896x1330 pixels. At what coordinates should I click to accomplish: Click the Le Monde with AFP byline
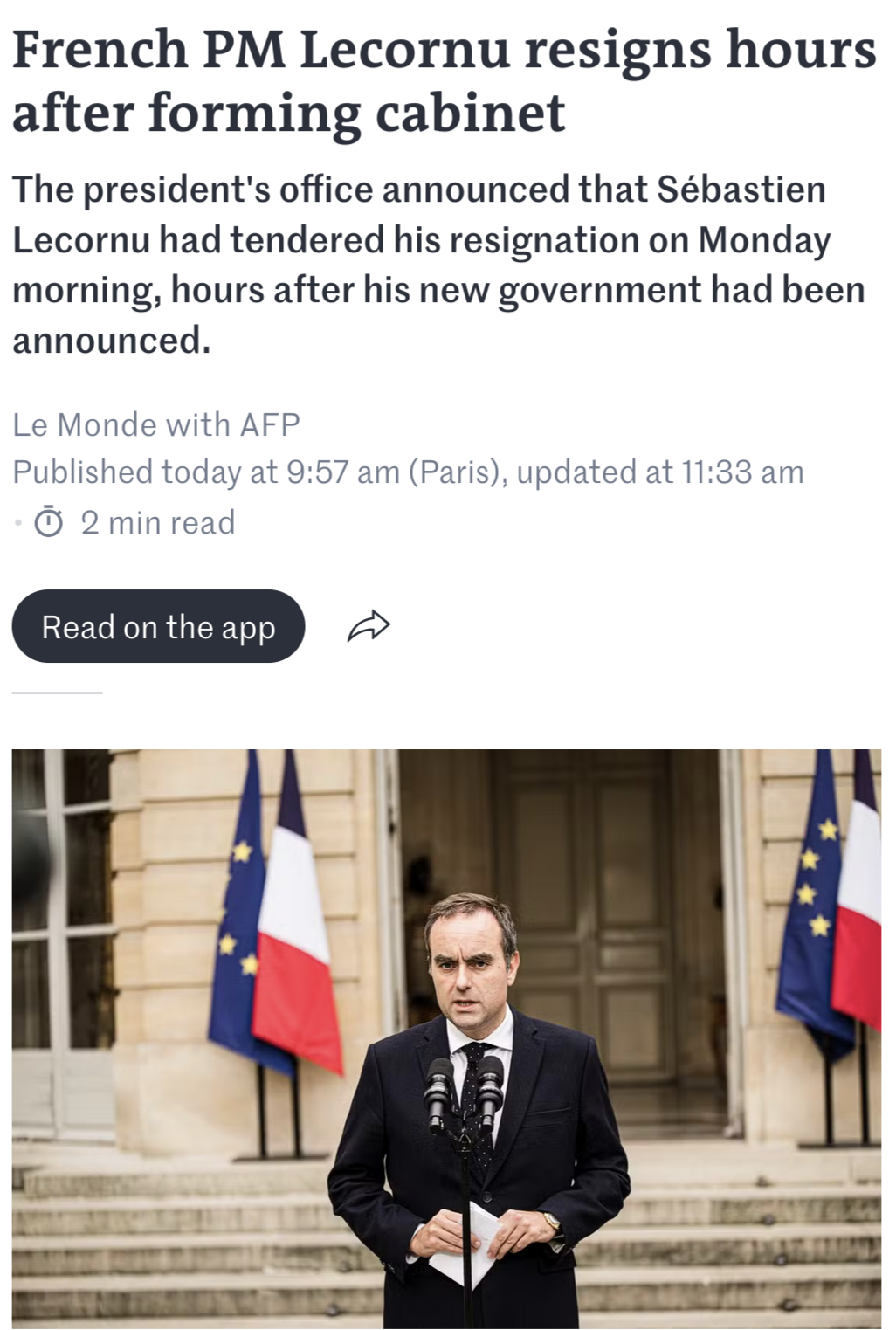156,424
